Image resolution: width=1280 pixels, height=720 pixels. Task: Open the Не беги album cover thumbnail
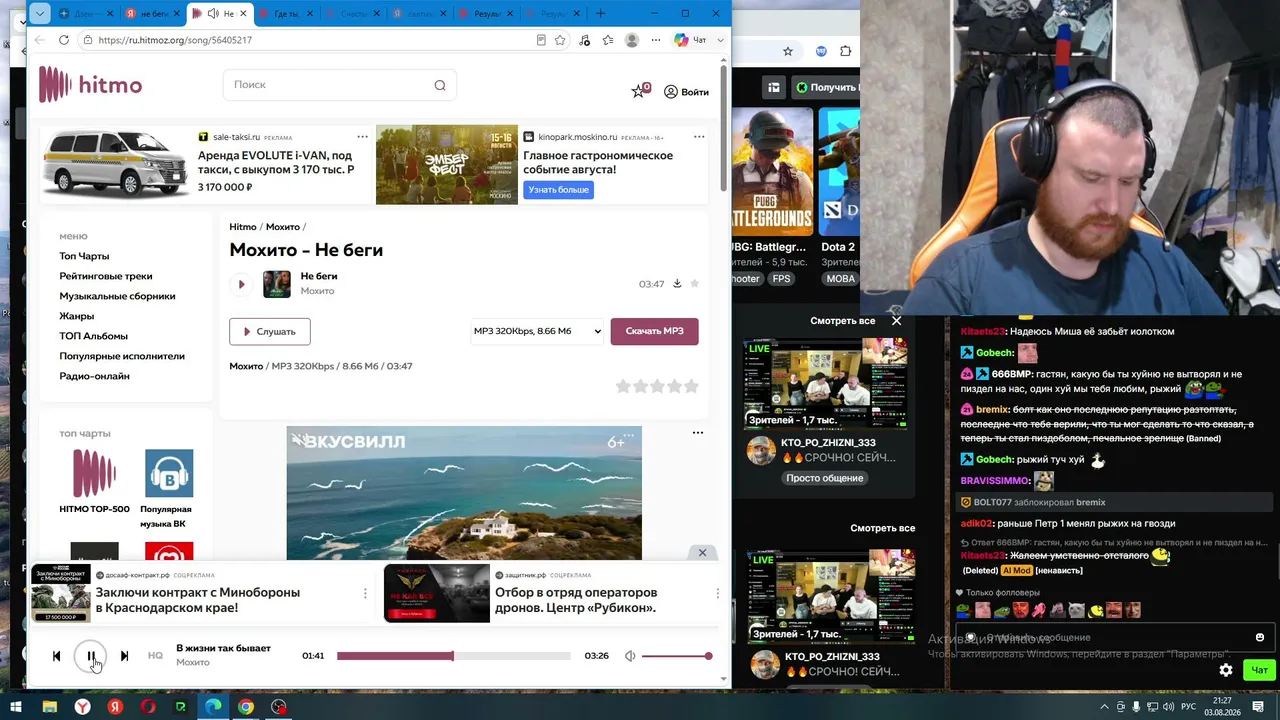(x=277, y=284)
